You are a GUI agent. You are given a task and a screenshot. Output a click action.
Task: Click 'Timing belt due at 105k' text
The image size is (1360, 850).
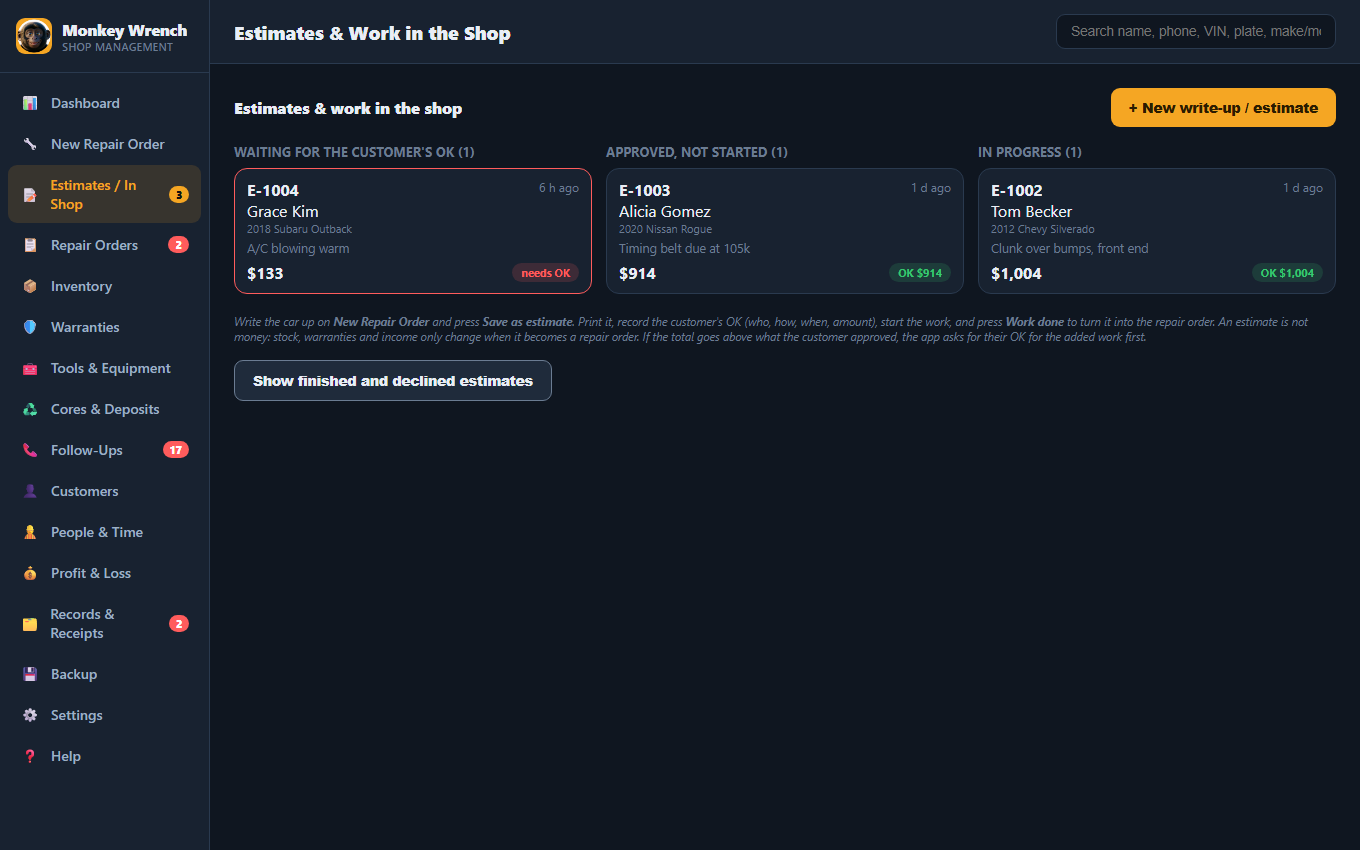pos(684,249)
